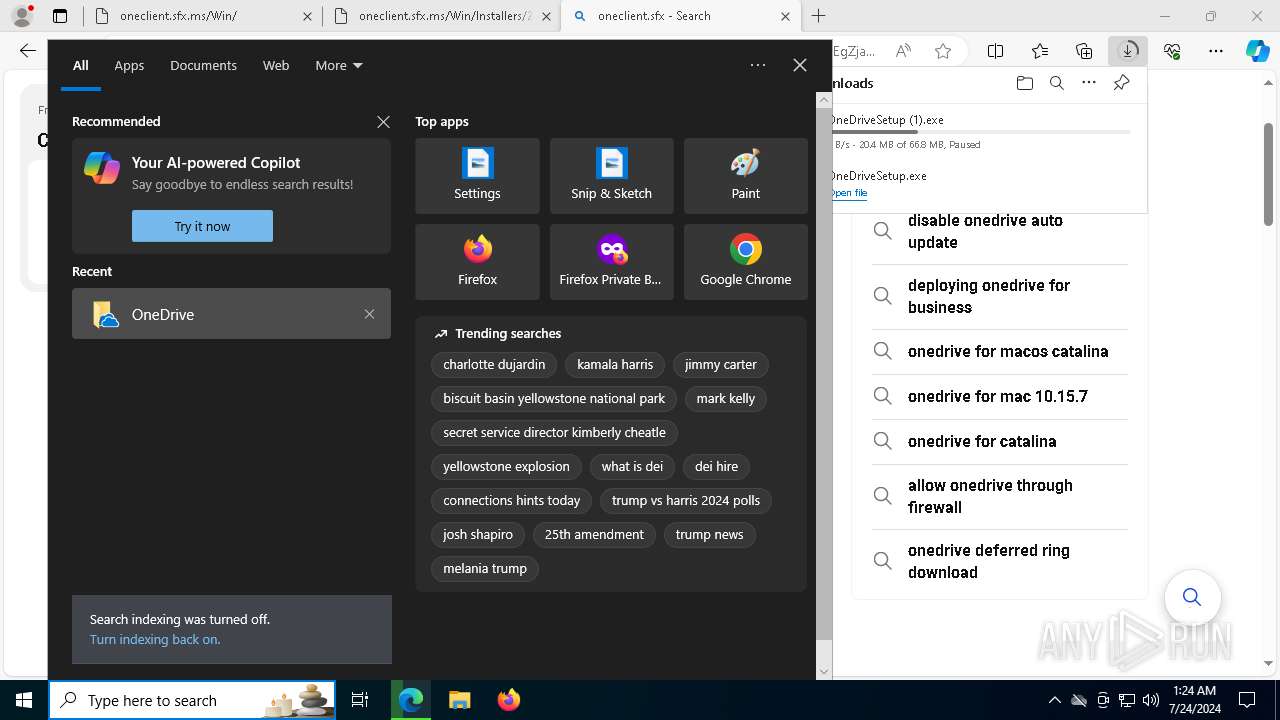Open volume control in system tray
Image resolution: width=1280 pixels, height=720 pixels.
click(x=1150, y=700)
